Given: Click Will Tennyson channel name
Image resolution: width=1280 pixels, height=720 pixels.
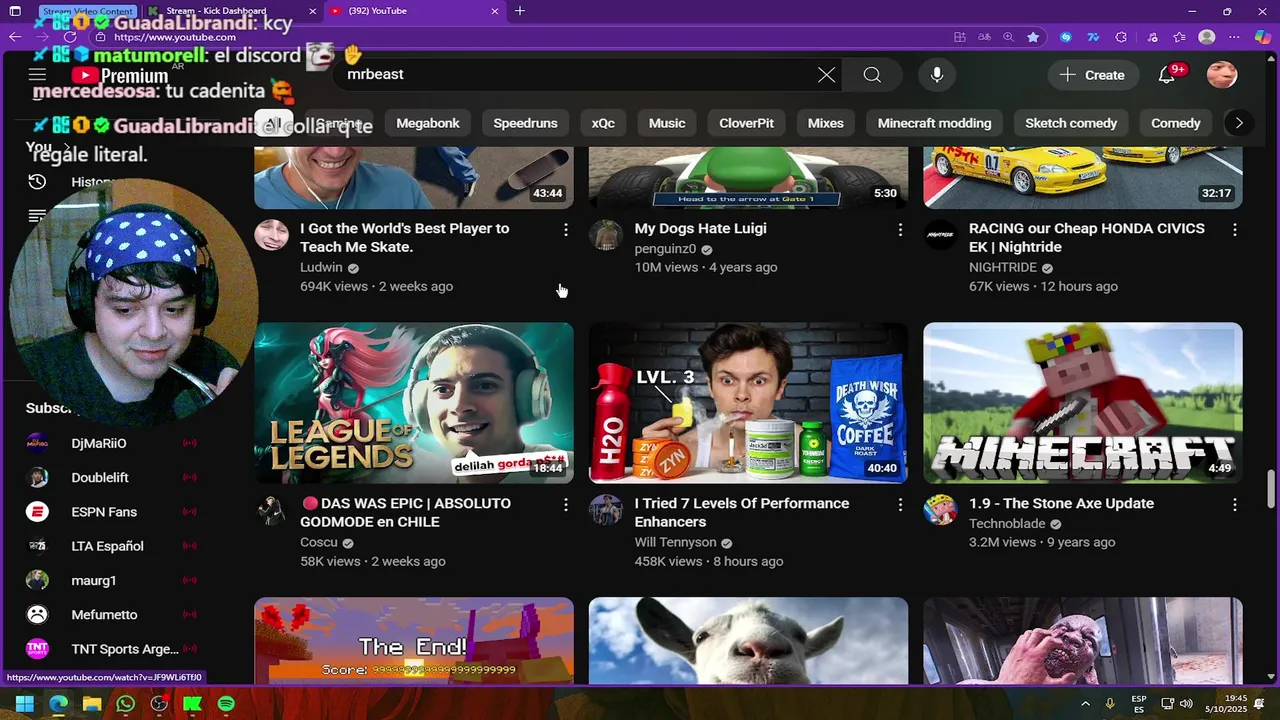Looking at the screenshot, I should [x=675, y=543].
